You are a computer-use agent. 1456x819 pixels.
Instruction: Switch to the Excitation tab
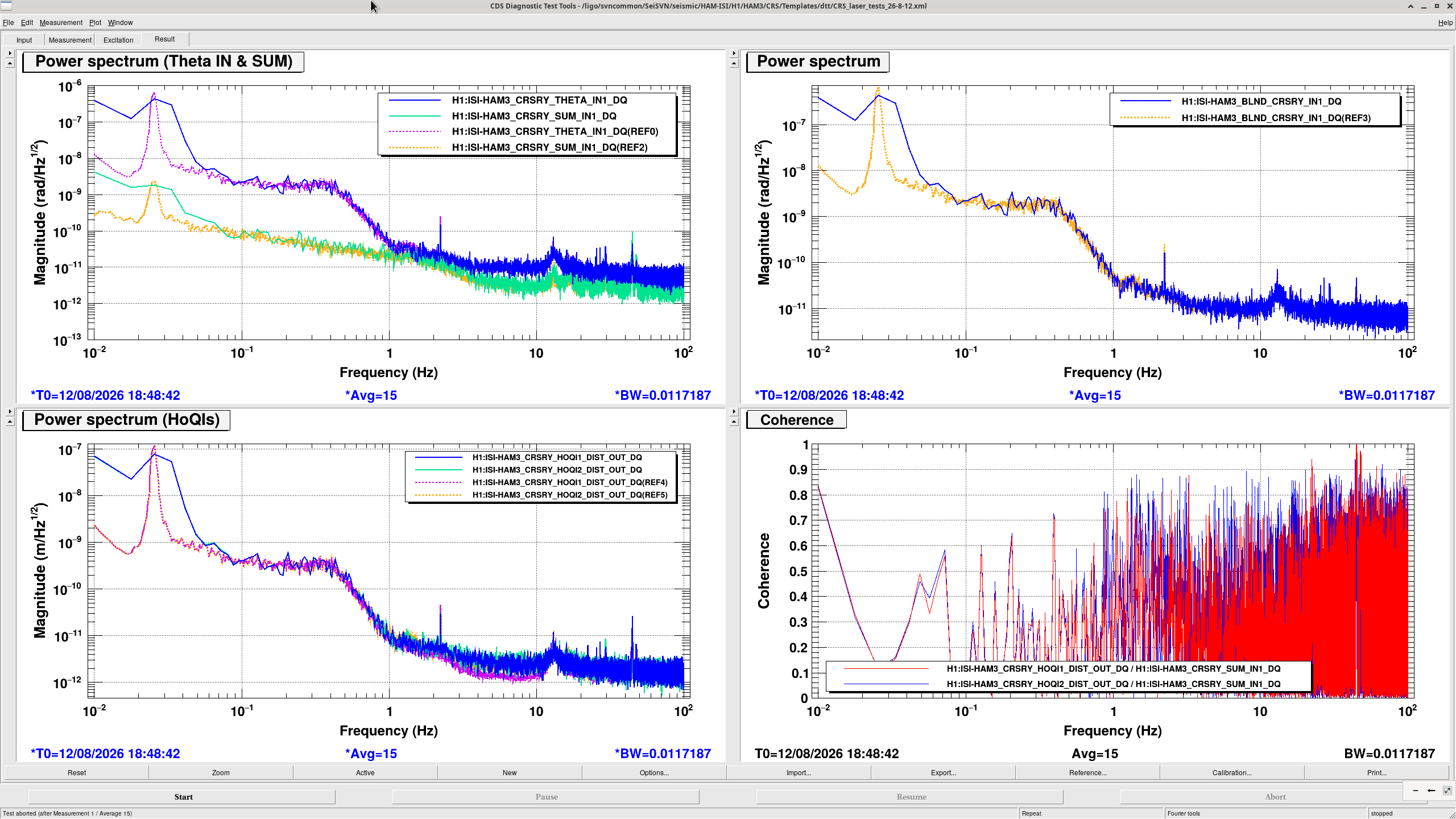(x=118, y=40)
